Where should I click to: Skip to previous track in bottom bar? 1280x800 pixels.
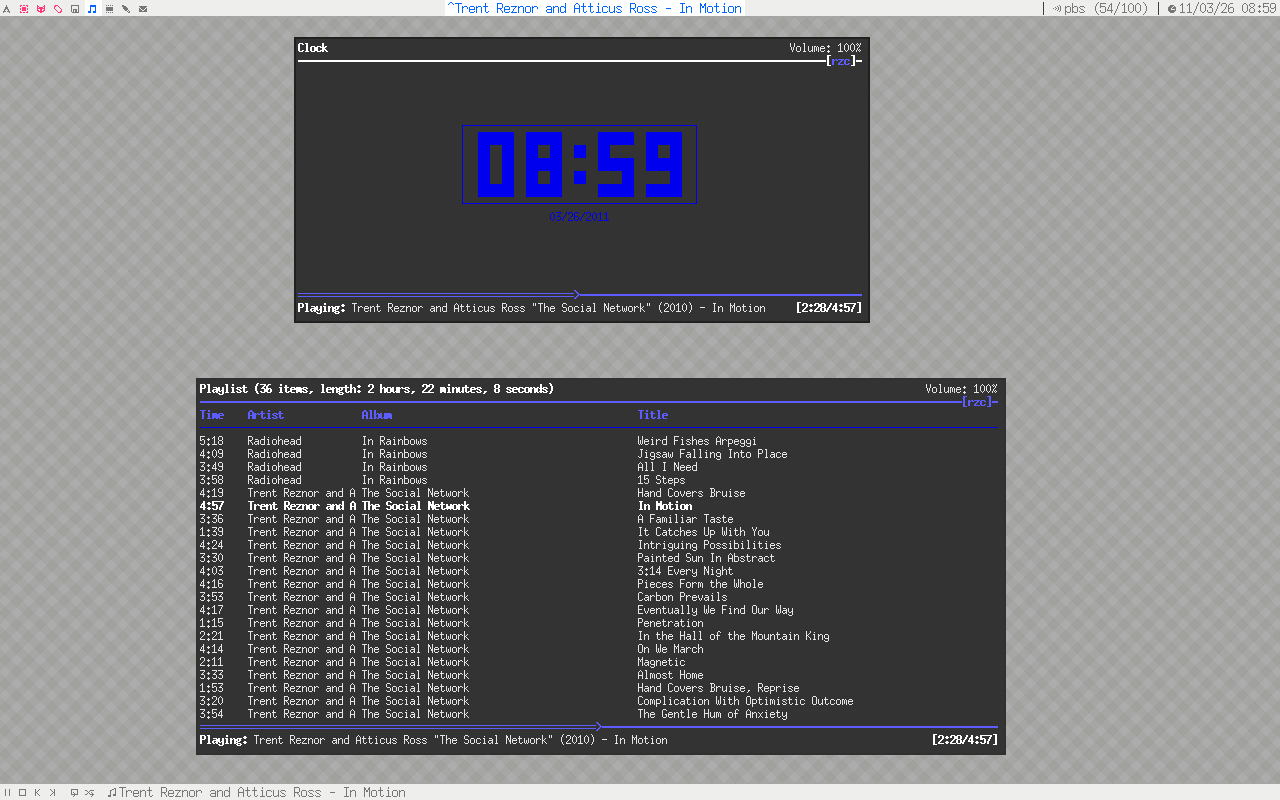coord(37,792)
